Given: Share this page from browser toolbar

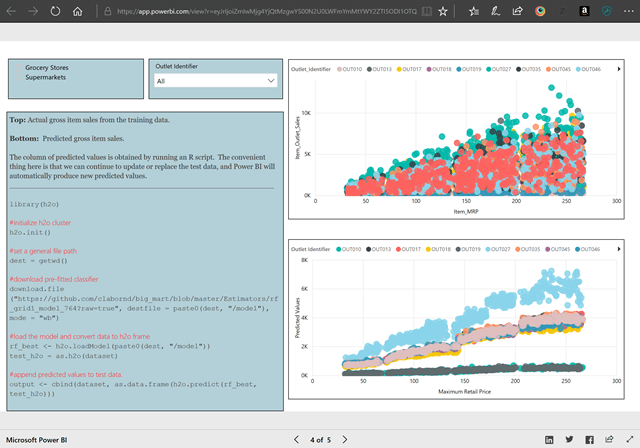Looking at the screenshot, I should pos(518,11).
